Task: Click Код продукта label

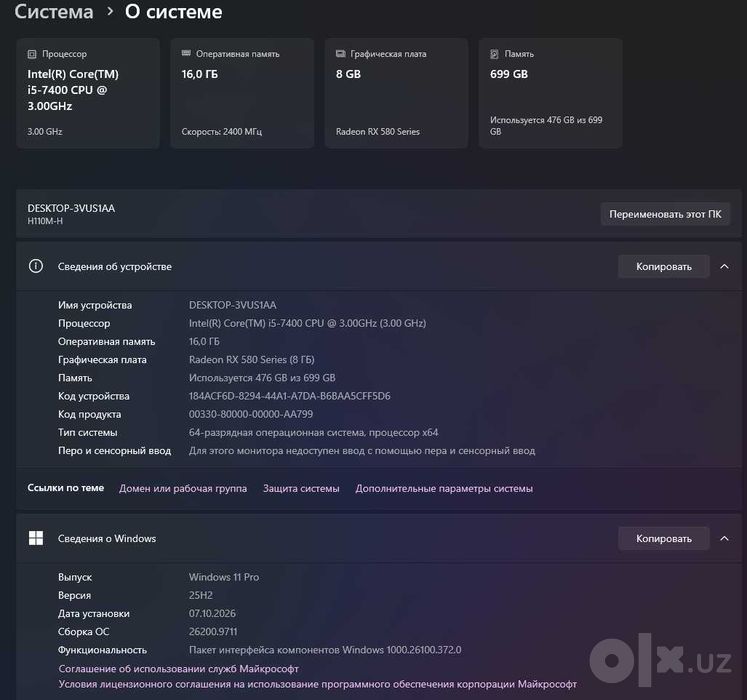Action: click(89, 414)
